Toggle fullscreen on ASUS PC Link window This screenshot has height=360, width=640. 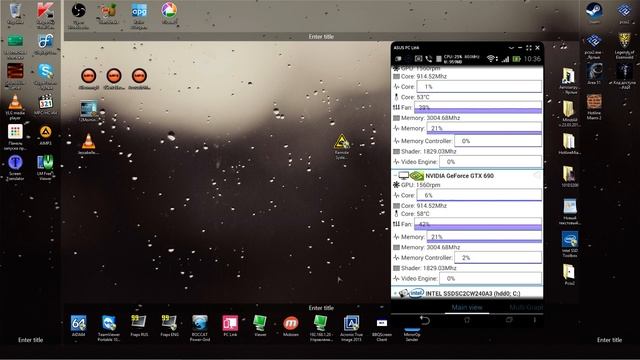coord(529,48)
